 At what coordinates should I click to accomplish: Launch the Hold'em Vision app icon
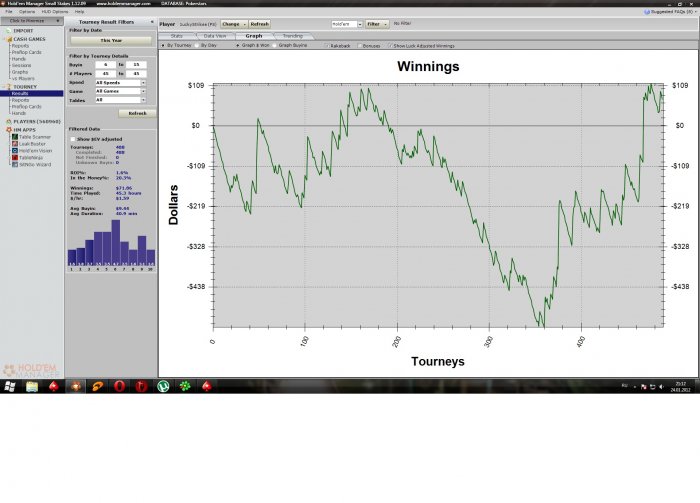pos(15,151)
